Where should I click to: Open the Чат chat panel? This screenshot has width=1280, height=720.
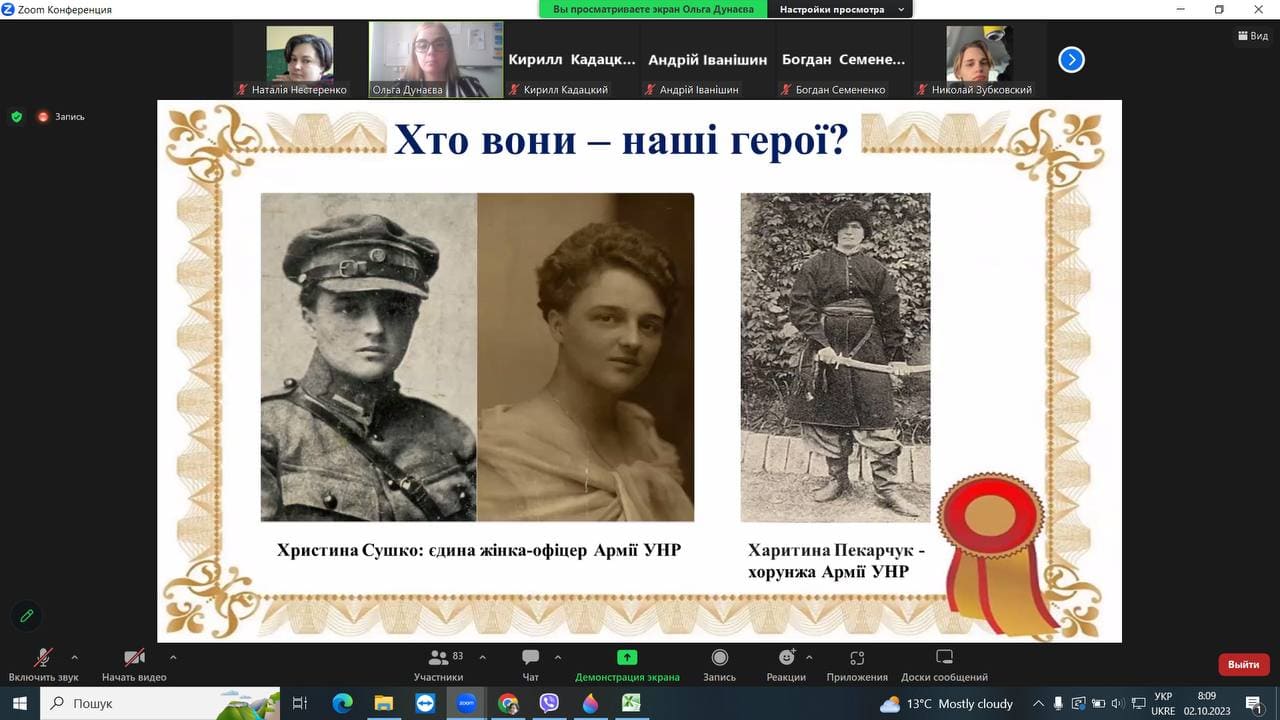point(530,664)
